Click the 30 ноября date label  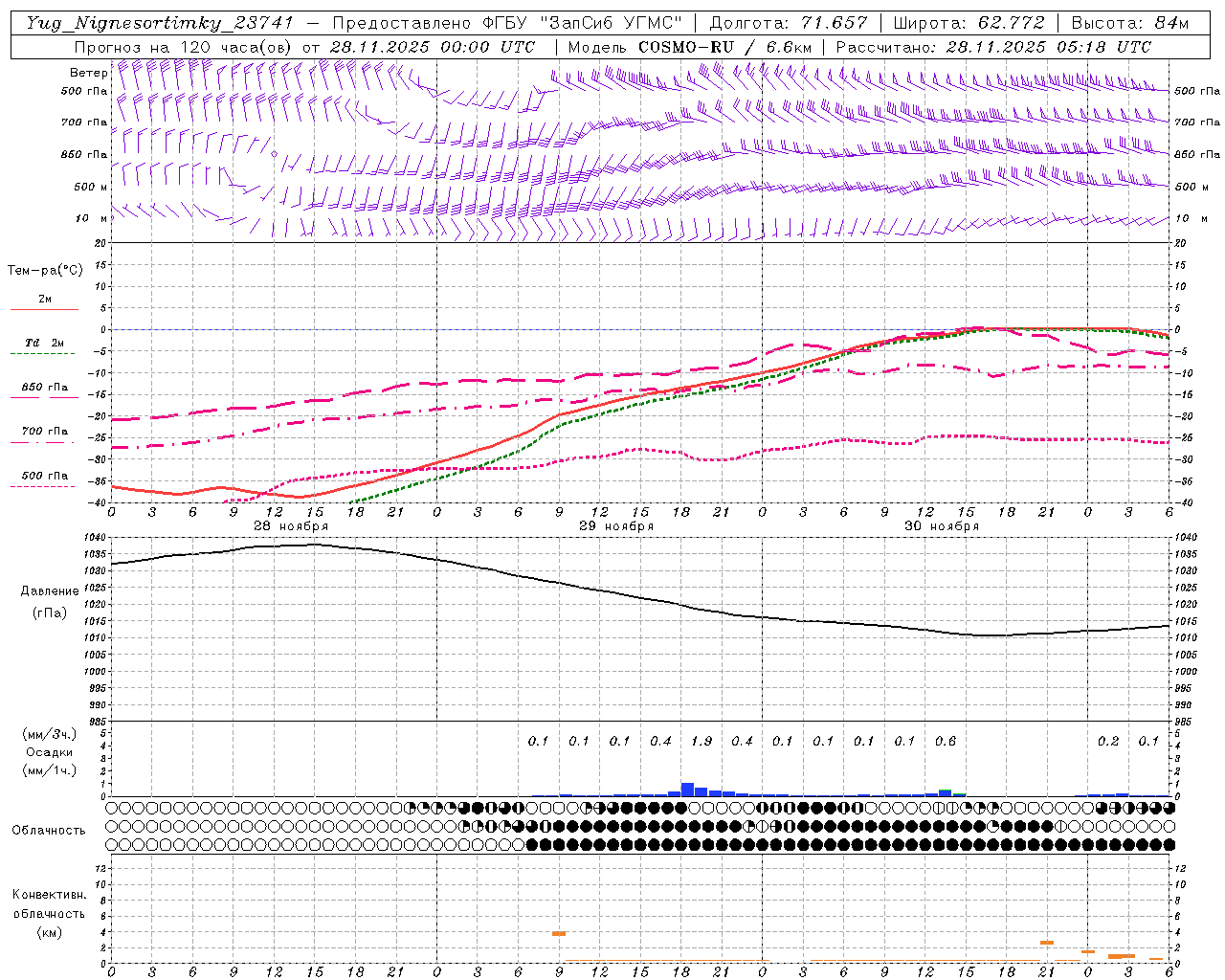[942, 526]
